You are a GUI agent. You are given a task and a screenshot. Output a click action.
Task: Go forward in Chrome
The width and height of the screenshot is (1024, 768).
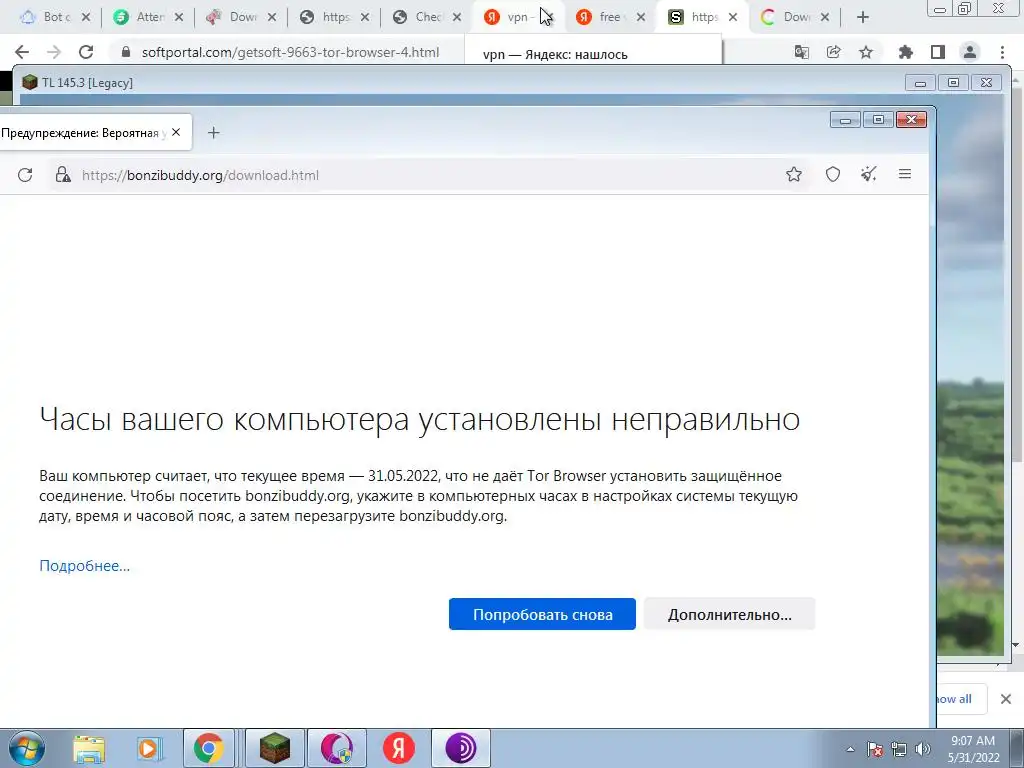(54, 52)
